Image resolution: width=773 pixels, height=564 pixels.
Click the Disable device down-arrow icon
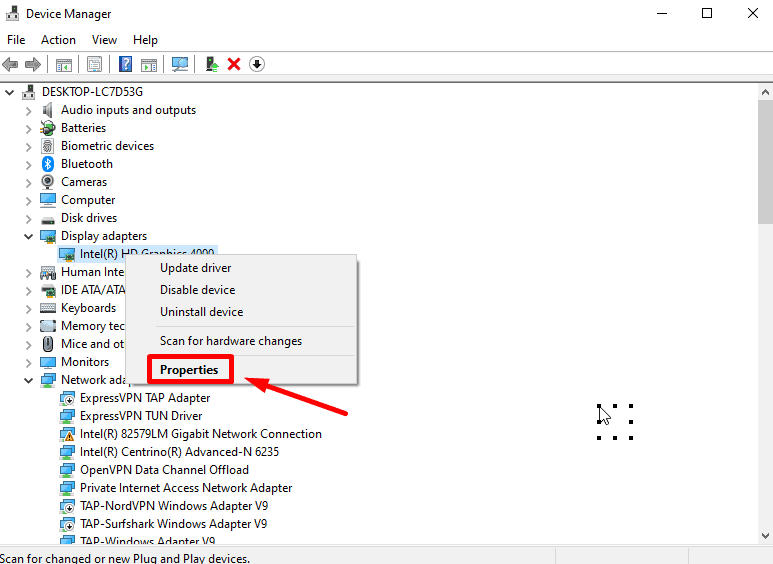[257, 64]
